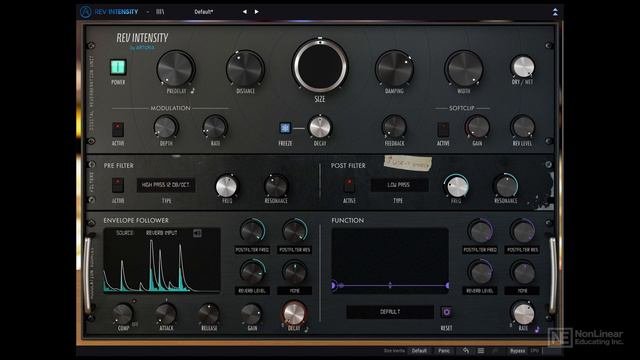The width and height of the screenshot is (640, 360).
Task: Click the Envelope Follower Postfilter Res knob
Action: [x=294, y=231]
